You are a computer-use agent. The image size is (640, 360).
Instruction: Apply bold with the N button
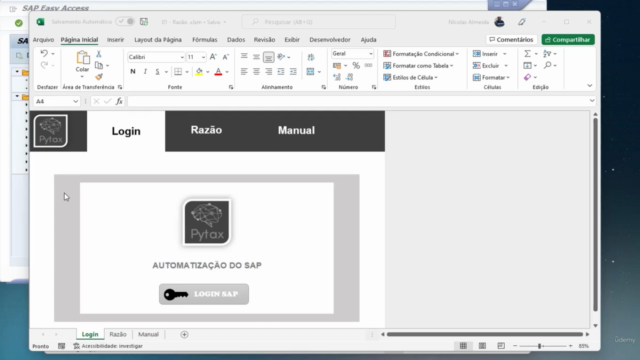coord(133,71)
